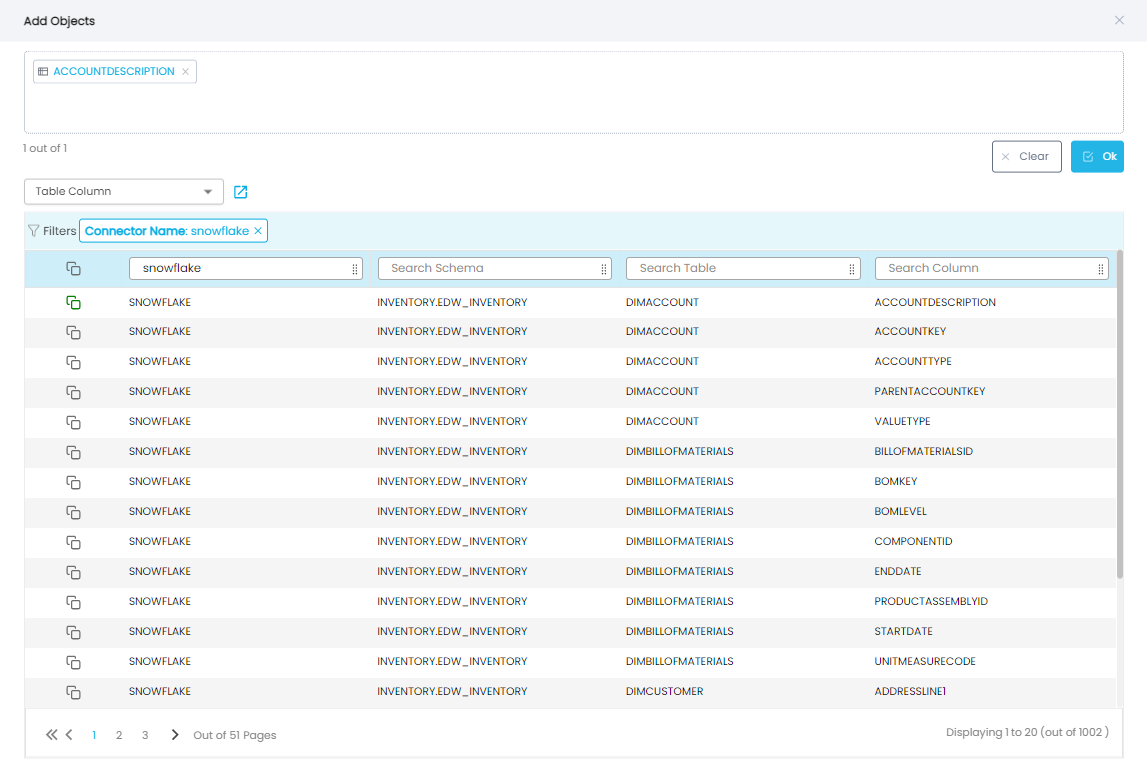1147x773 pixels.
Task: Click the Displaying 1 to 20 status text
Action: click(1027, 733)
